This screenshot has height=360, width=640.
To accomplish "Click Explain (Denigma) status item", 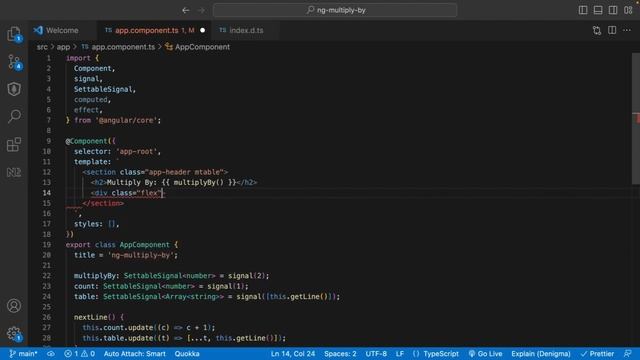I will [x=541, y=354].
